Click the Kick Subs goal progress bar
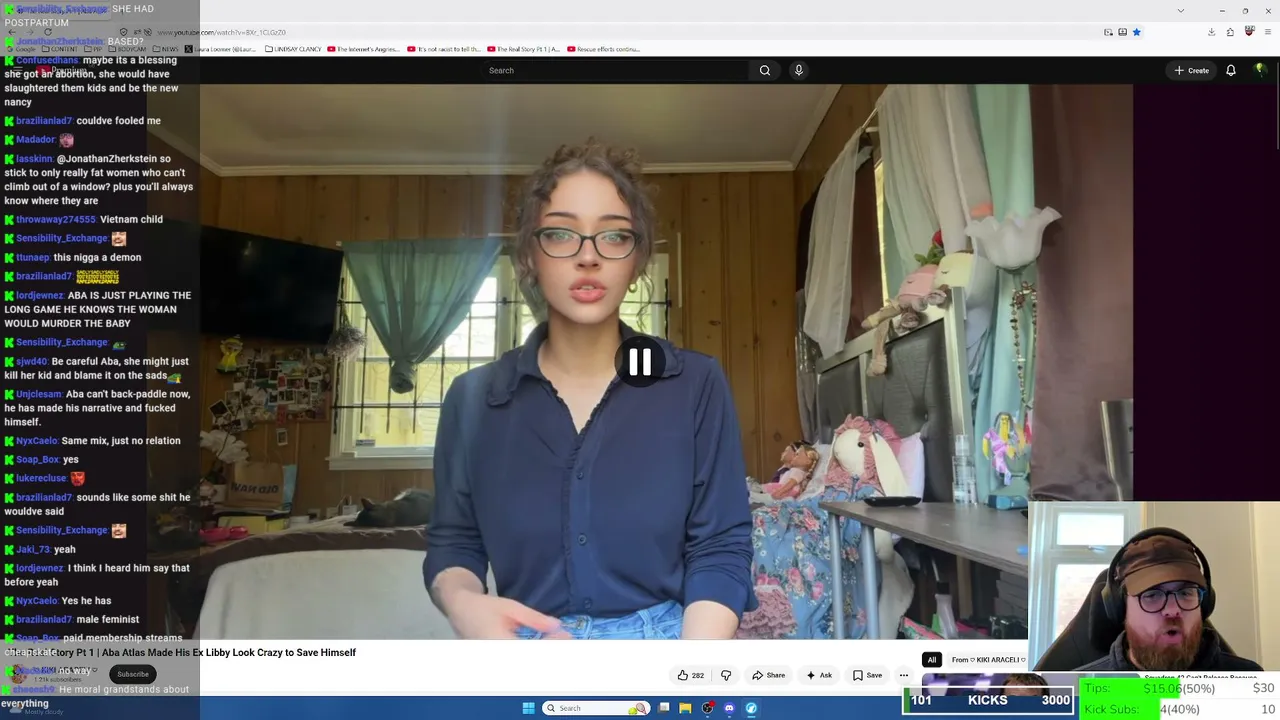This screenshot has width=1280, height=720. 1180,709
